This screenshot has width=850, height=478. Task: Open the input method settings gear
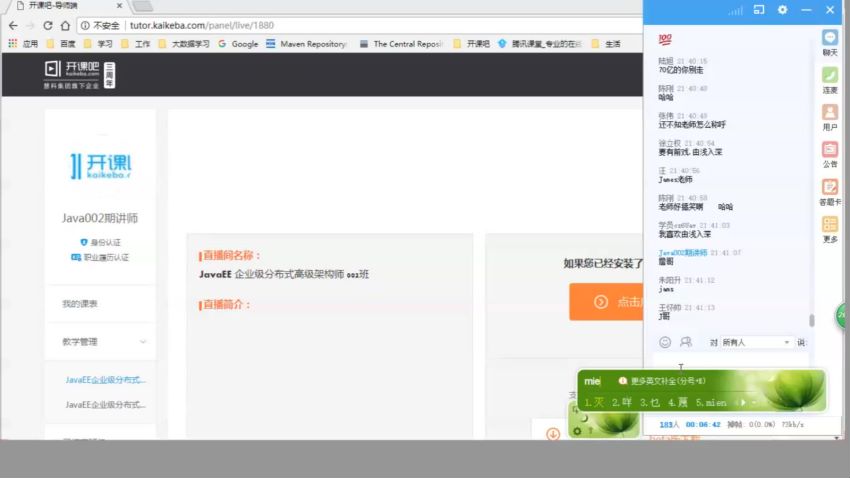coord(577,431)
